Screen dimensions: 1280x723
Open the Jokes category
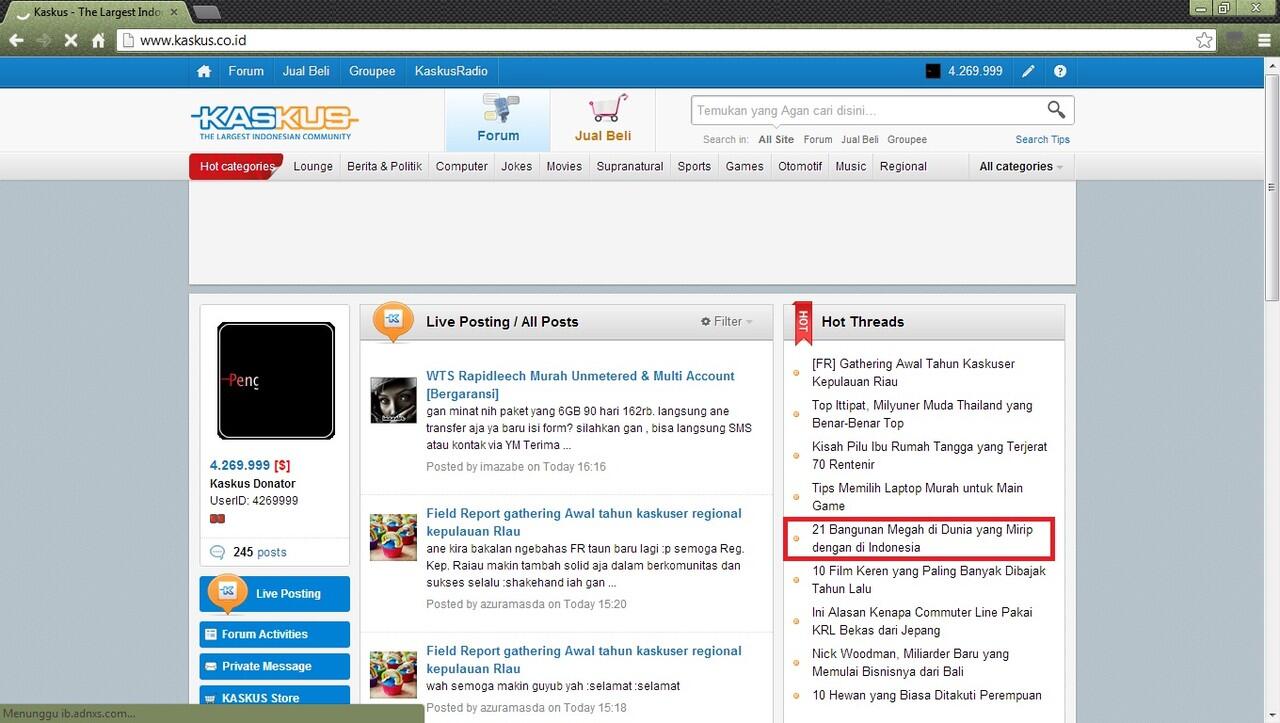[x=517, y=166]
